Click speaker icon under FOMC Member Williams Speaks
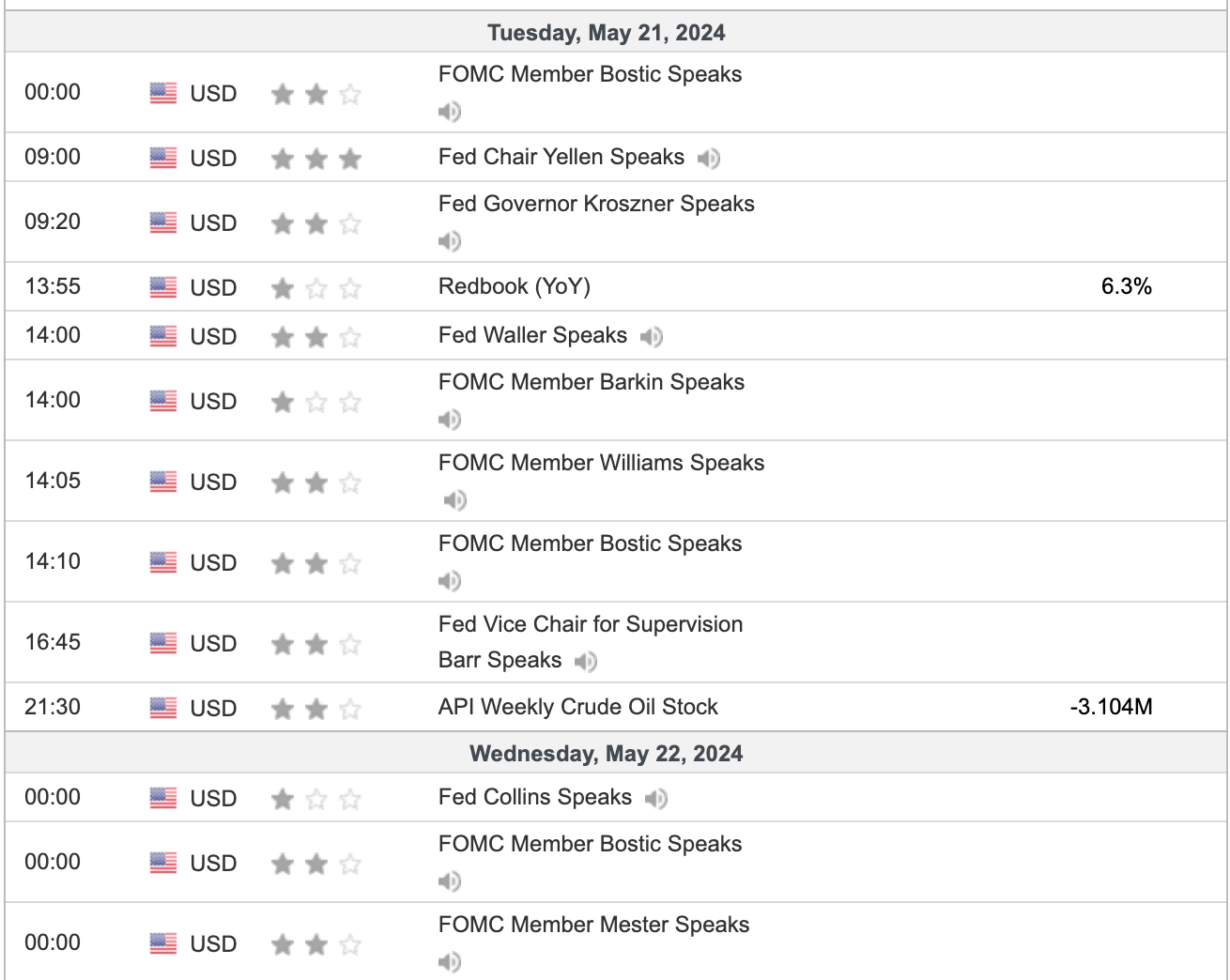Image resolution: width=1230 pixels, height=980 pixels. tap(455, 500)
